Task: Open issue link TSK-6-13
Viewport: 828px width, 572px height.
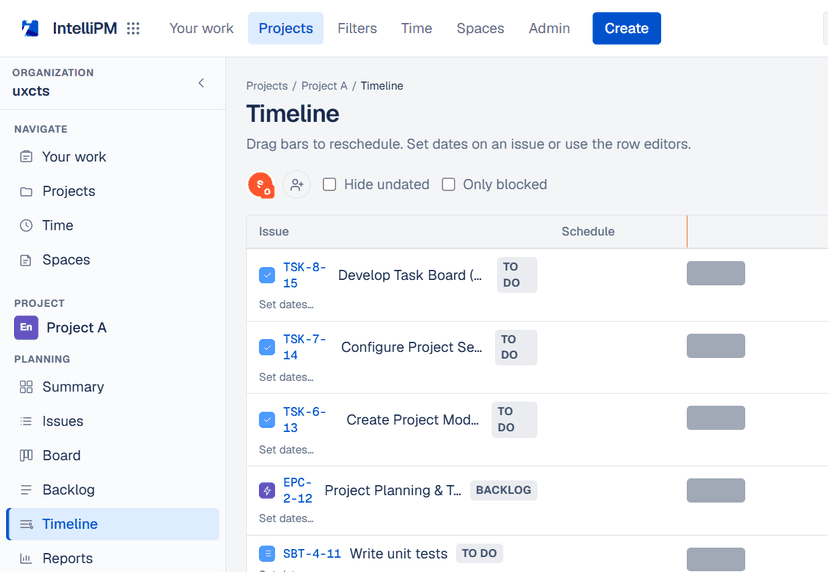Action: (x=304, y=420)
